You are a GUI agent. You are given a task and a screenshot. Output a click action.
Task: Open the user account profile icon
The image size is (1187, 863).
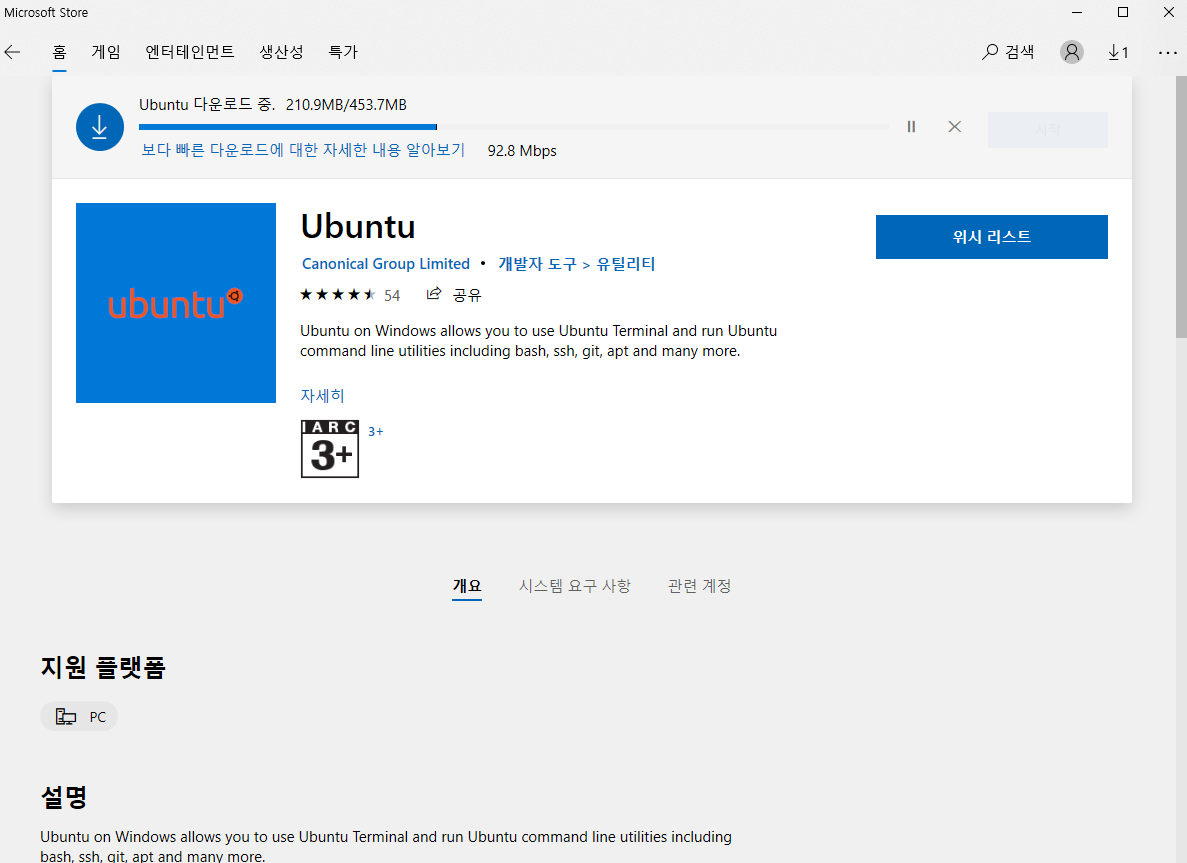[1071, 51]
